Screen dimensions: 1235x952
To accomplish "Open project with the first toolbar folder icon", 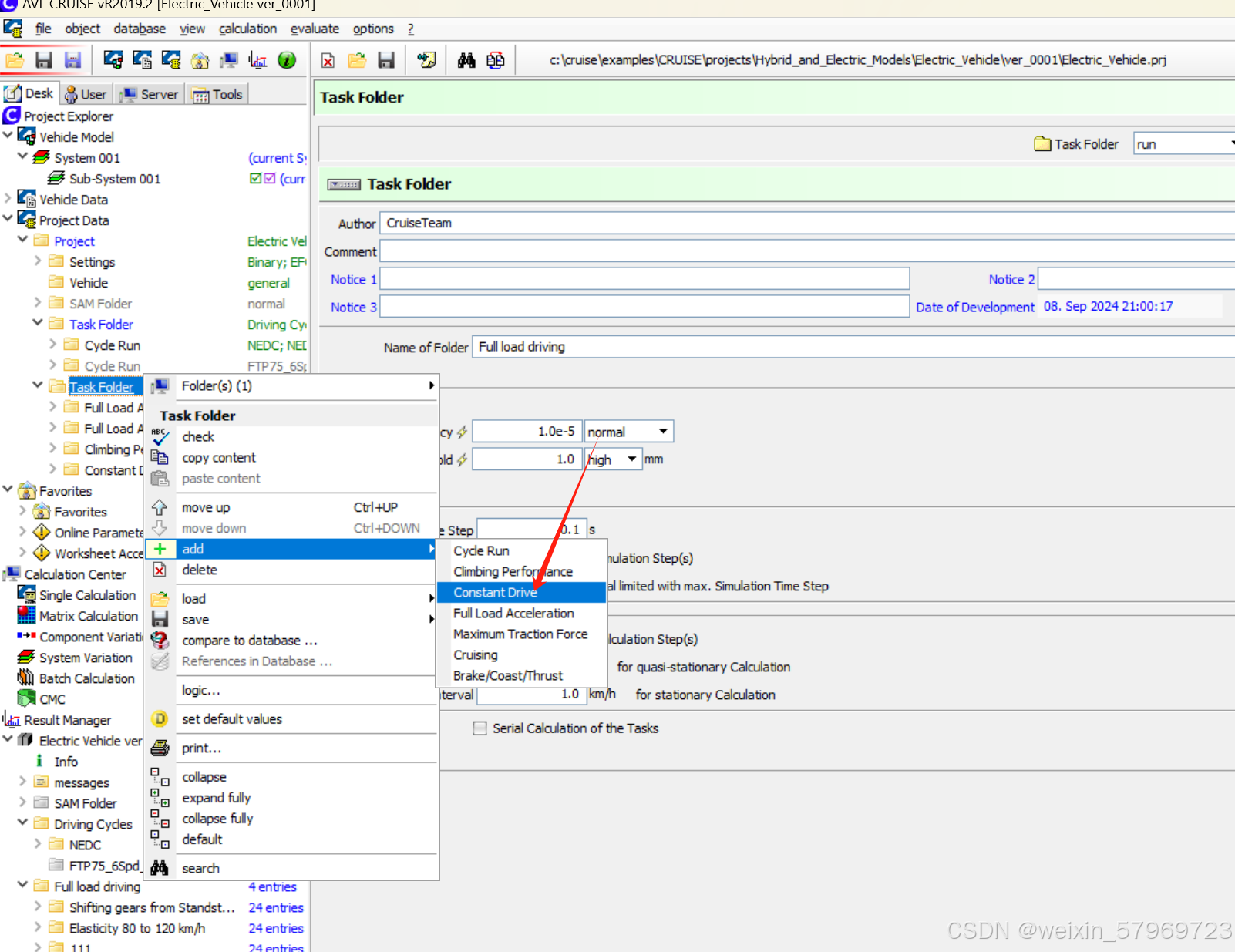I will (15, 59).
